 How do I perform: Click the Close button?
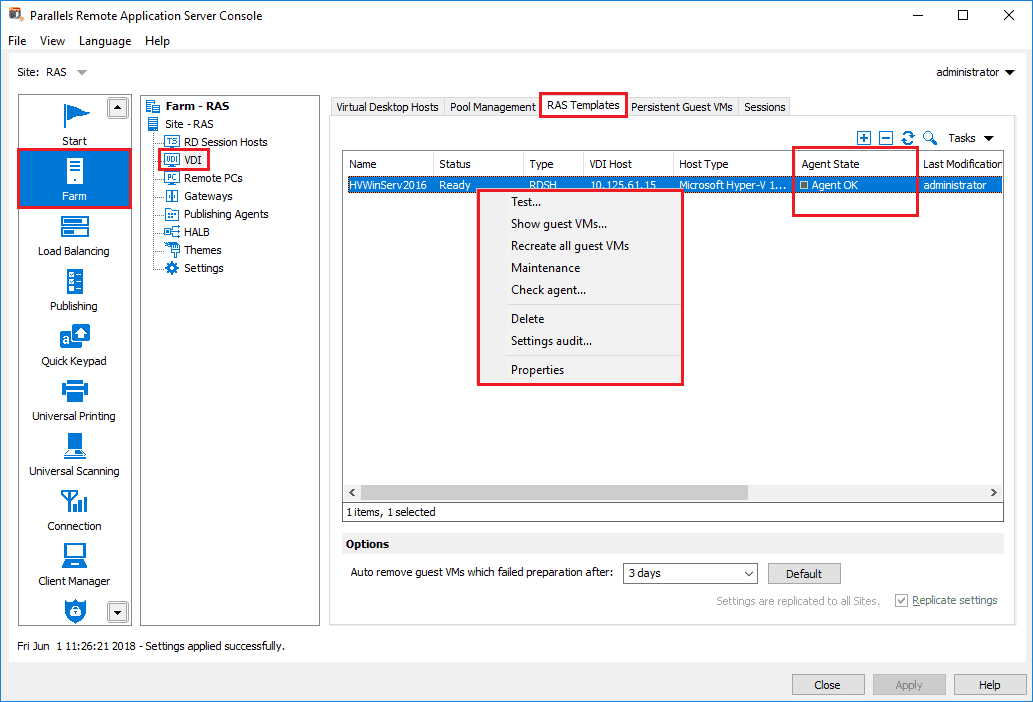[827, 685]
